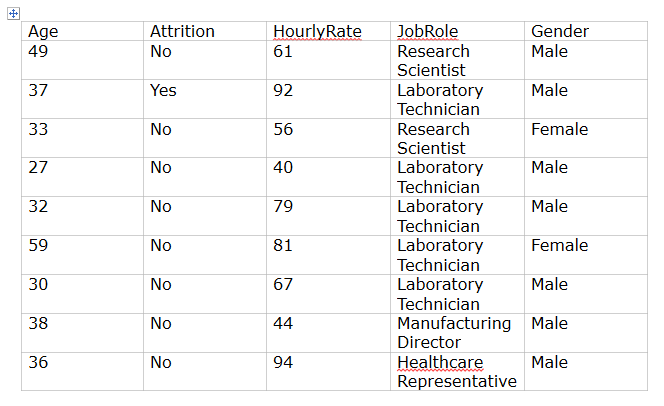Click the hourly rate 44 cell
Viewport: 664px width, 406px height.
tap(283, 323)
